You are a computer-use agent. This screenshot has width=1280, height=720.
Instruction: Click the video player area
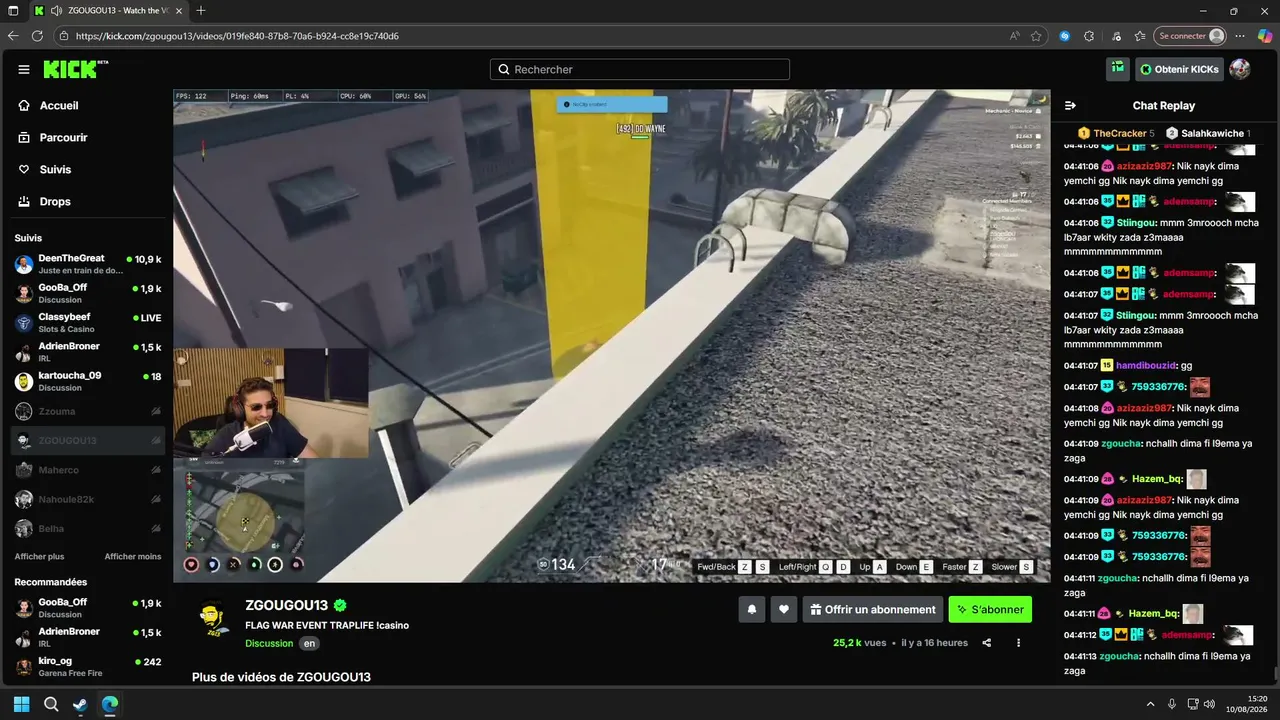611,336
